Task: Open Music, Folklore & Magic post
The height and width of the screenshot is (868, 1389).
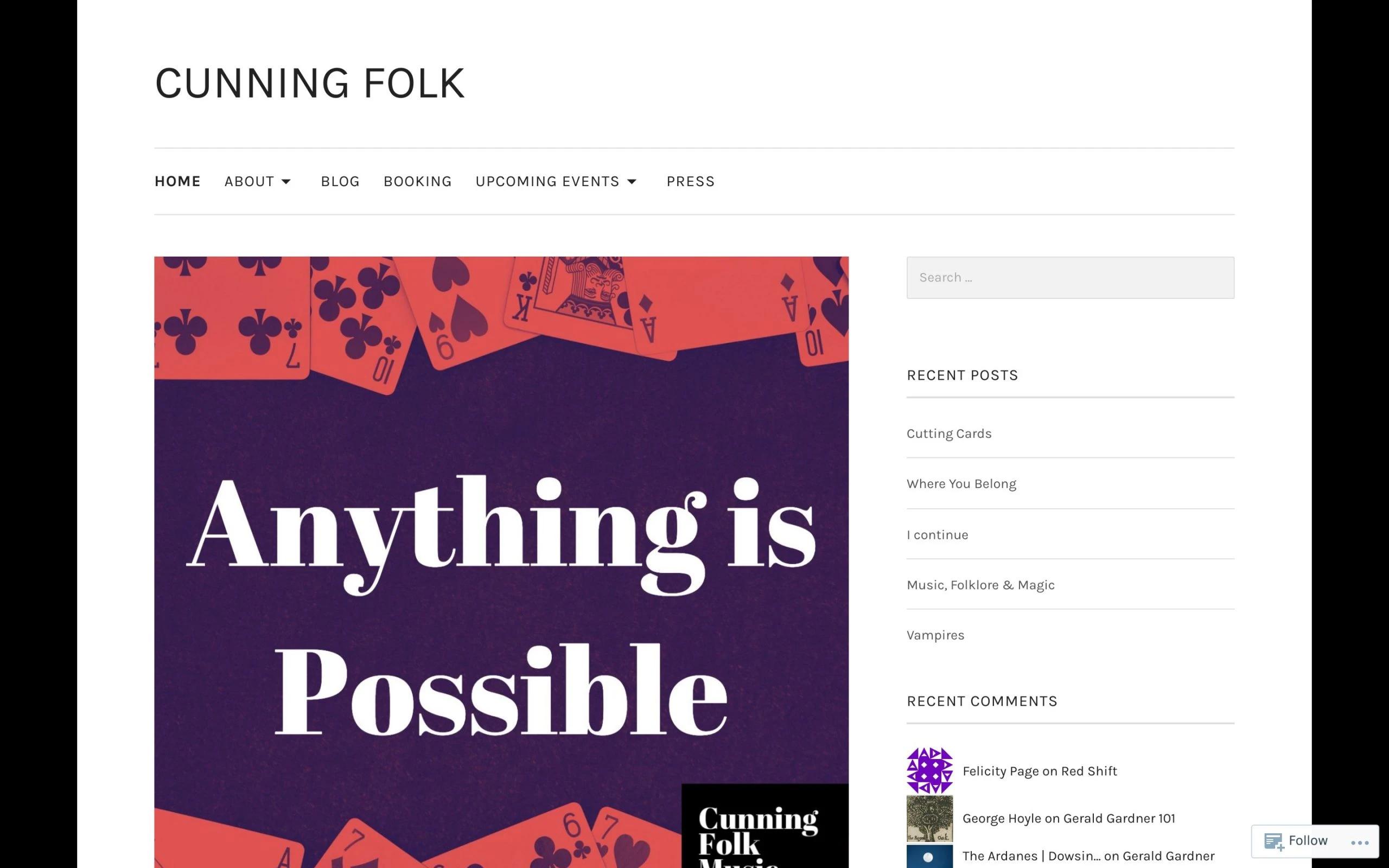Action: click(x=980, y=585)
